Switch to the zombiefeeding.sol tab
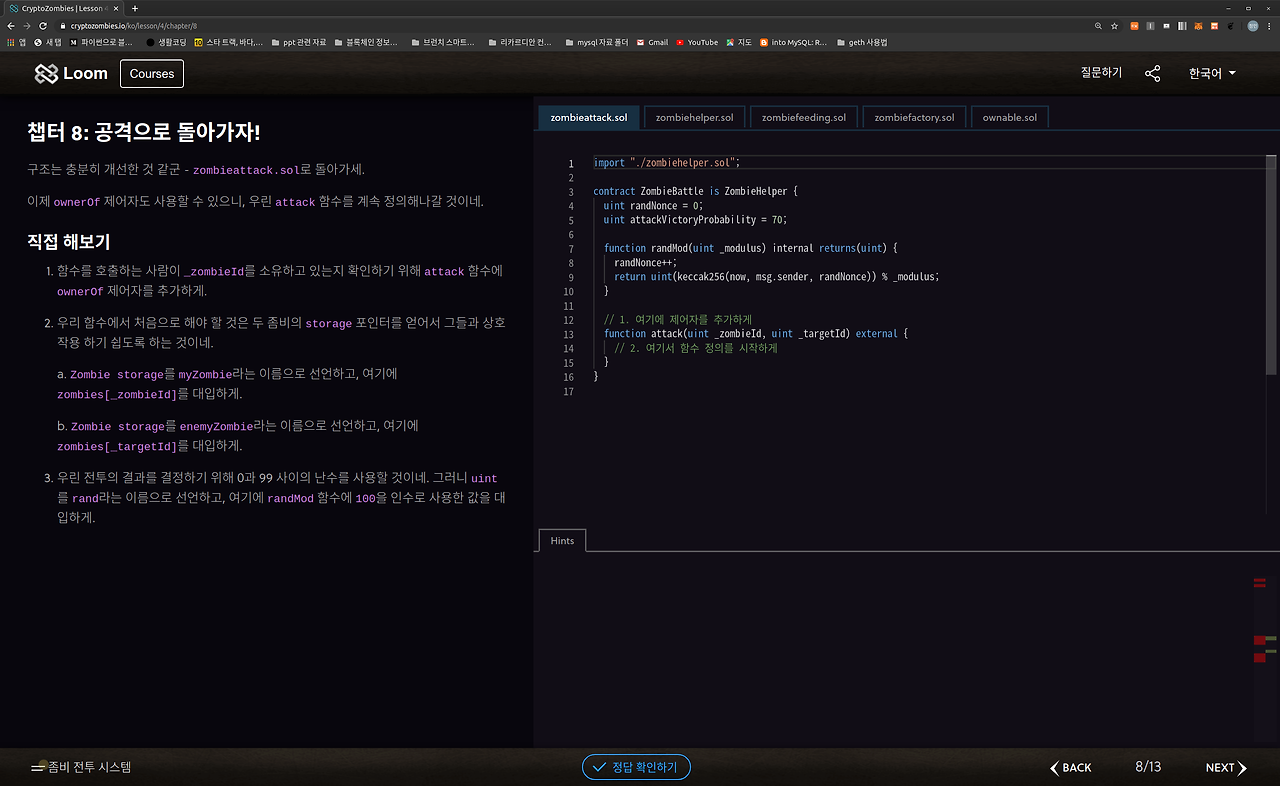This screenshot has width=1280, height=786. pos(804,117)
